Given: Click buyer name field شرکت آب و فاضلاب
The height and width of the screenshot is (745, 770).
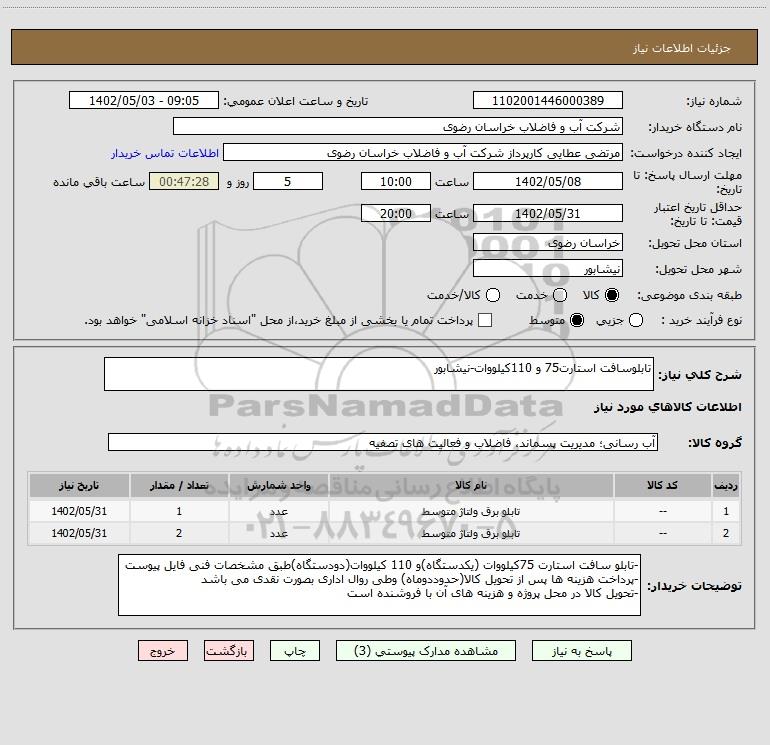Looking at the screenshot, I should point(398,126).
